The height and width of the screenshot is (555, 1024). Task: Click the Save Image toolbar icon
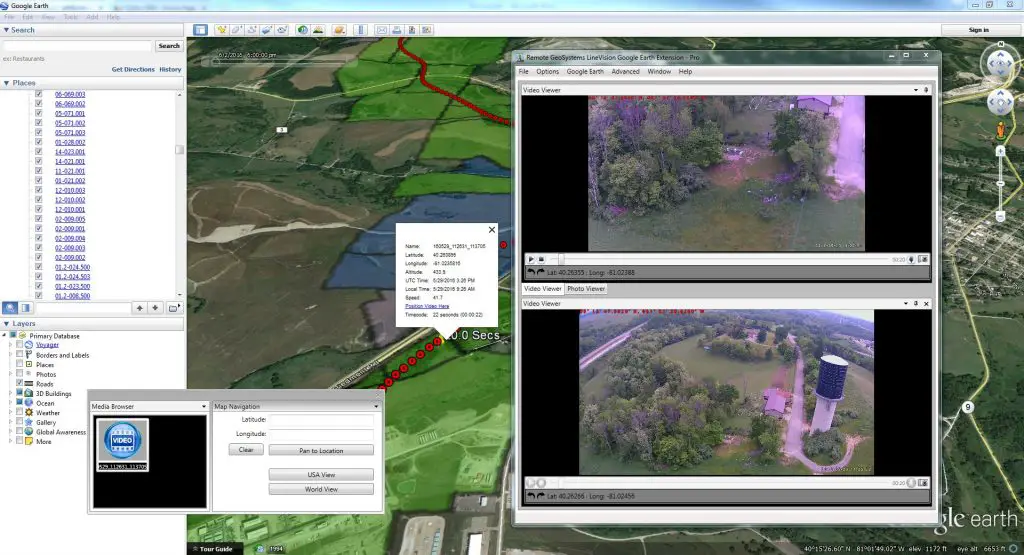point(411,30)
